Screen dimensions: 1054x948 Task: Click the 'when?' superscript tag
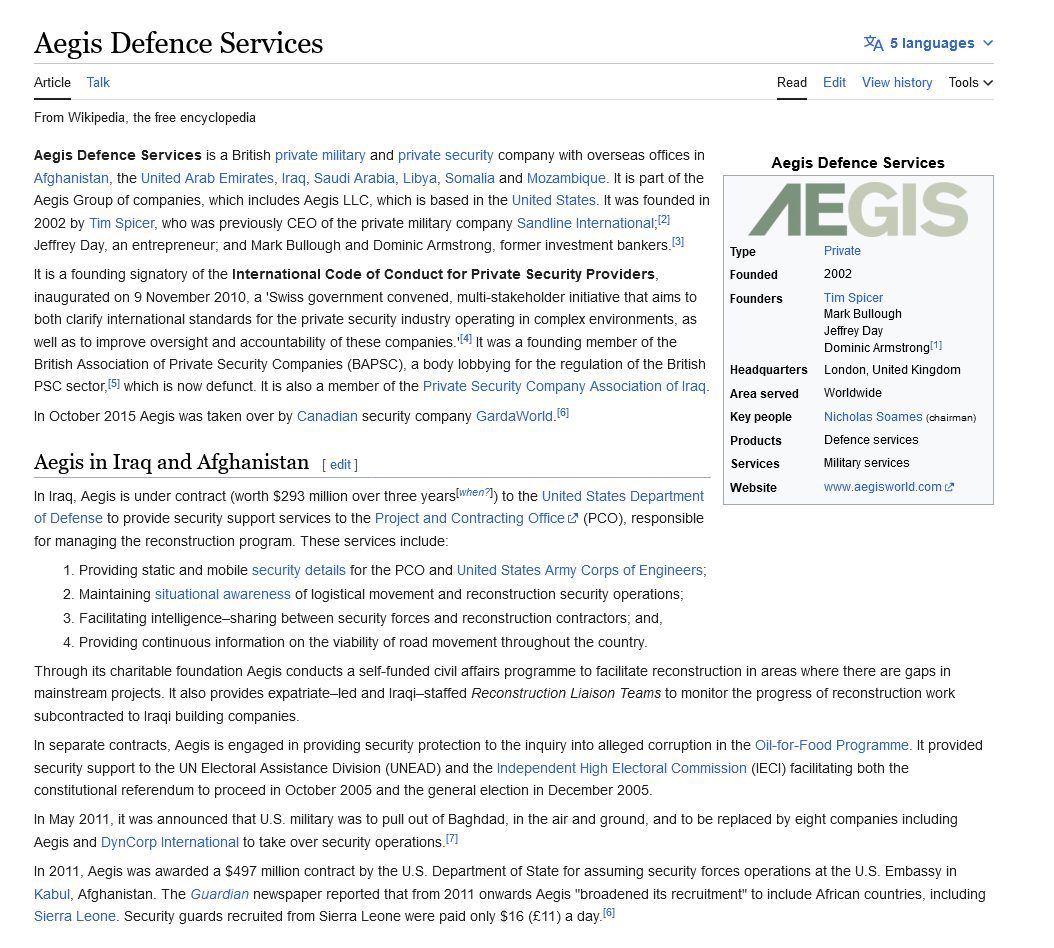(474, 492)
